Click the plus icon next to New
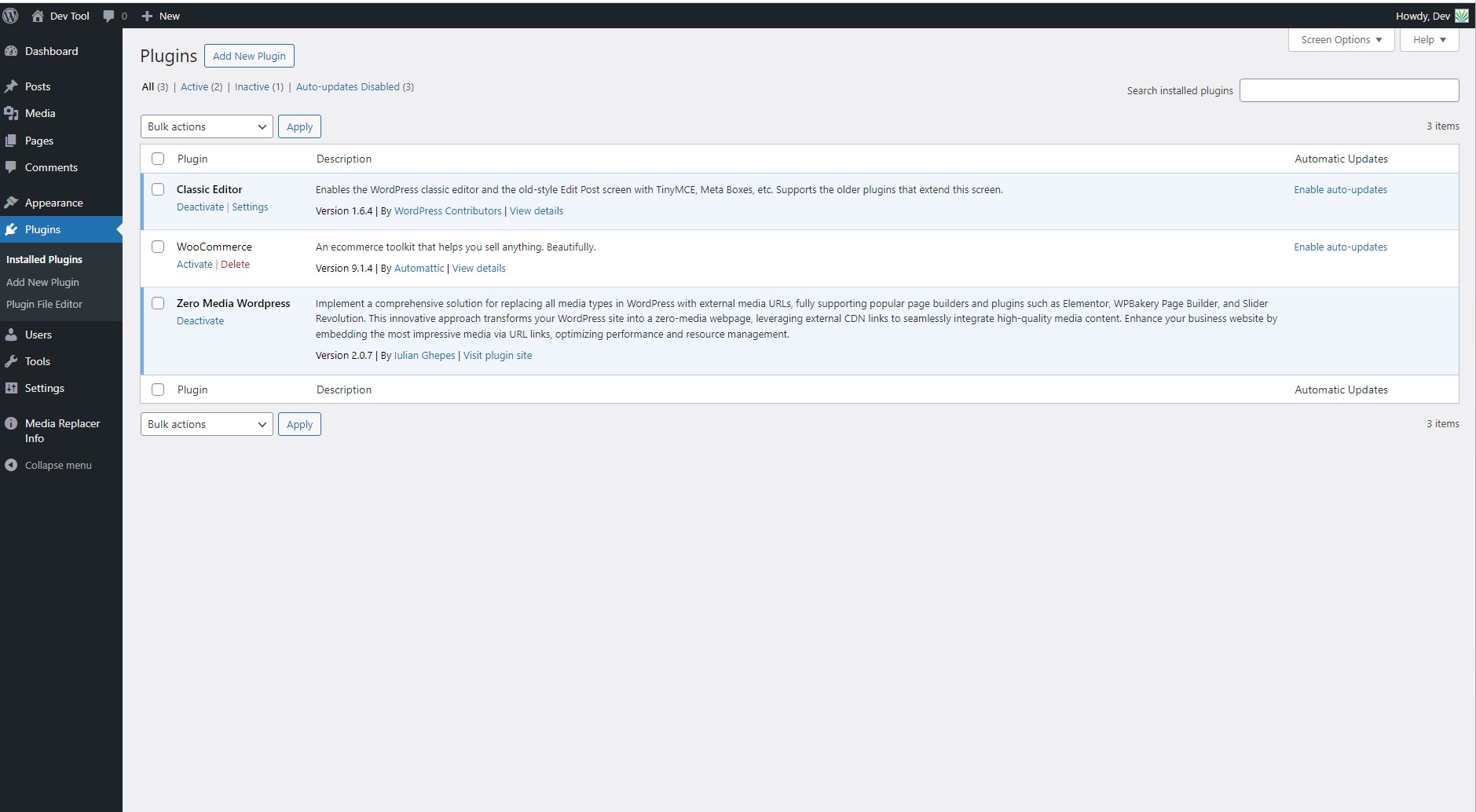Viewport: 1476px width, 812px height. [x=147, y=16]
